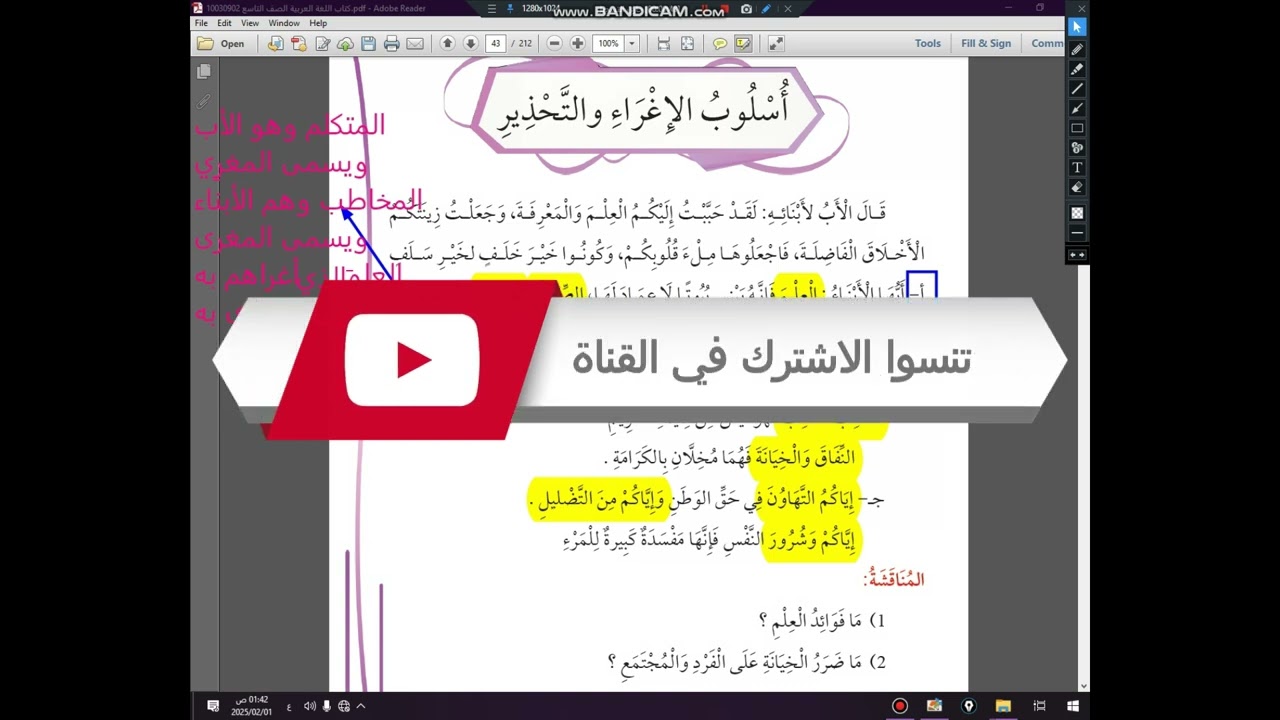Expand hidden system tray icons chevron

coord(361,706)
